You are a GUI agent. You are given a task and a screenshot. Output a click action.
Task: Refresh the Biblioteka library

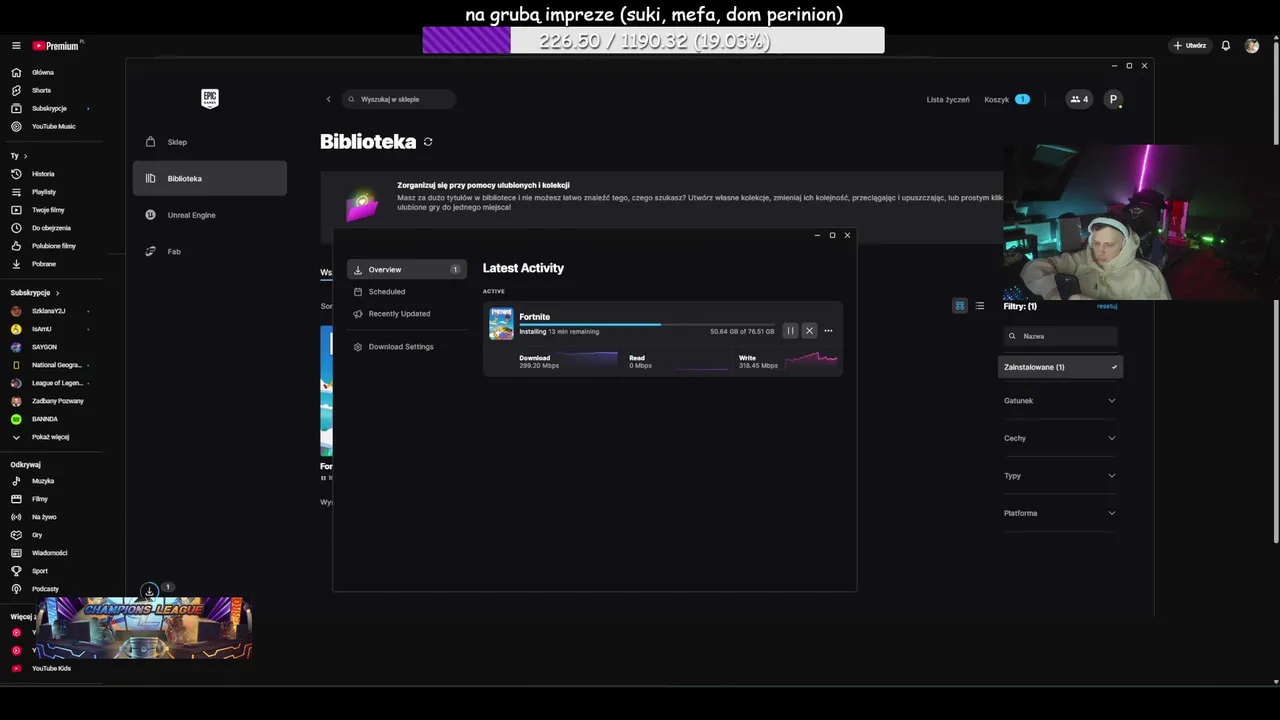428,142
